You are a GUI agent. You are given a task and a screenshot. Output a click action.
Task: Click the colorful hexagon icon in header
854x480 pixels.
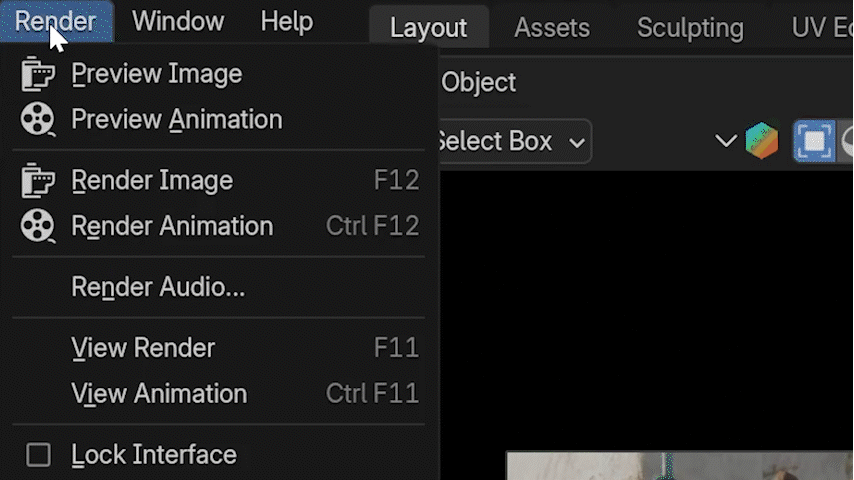pos(762,141)
